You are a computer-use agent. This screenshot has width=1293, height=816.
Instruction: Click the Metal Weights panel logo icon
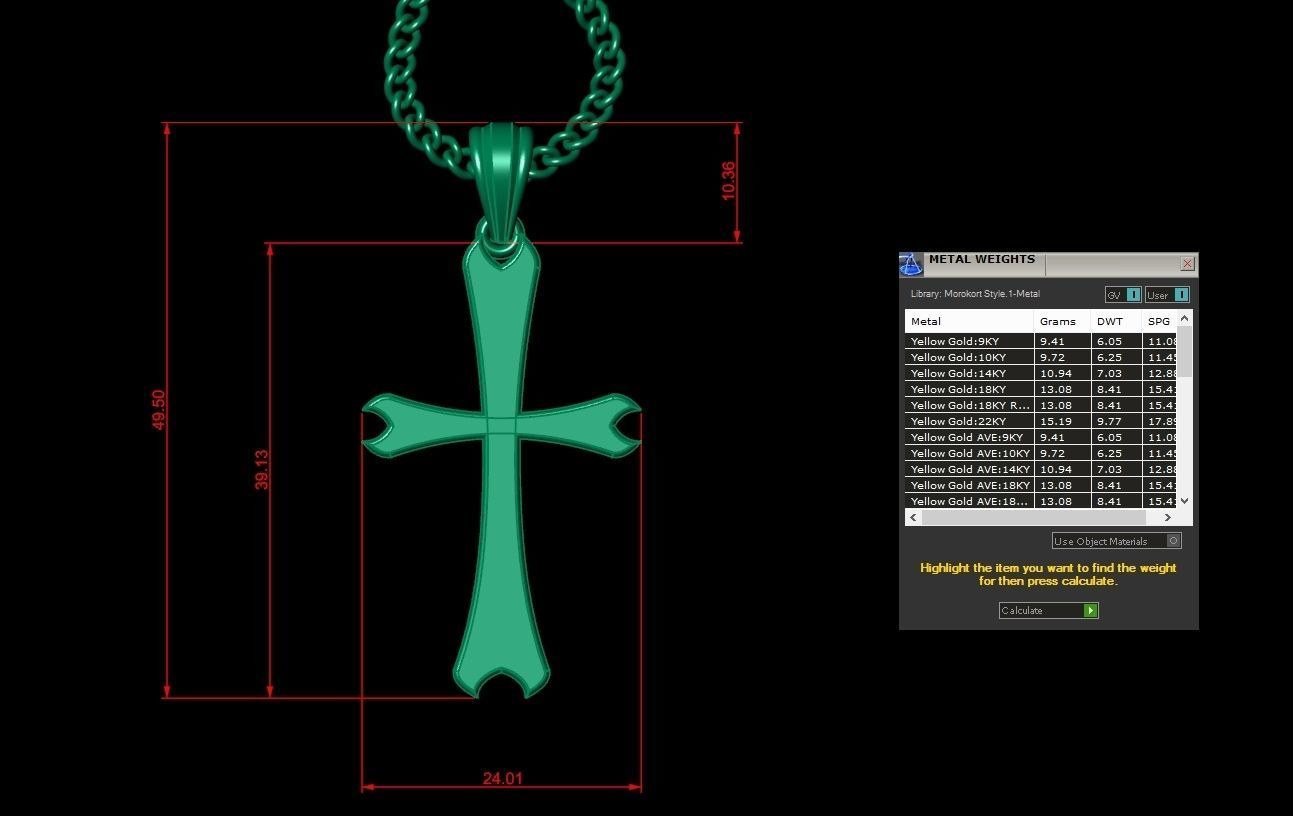pos(910,264)
